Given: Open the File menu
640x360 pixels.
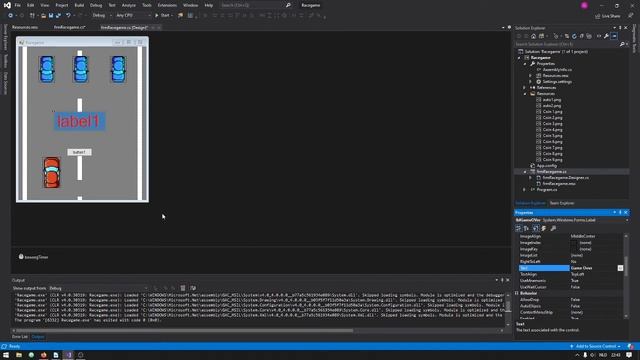Looking at the screenshot, I should coord(17,5).
